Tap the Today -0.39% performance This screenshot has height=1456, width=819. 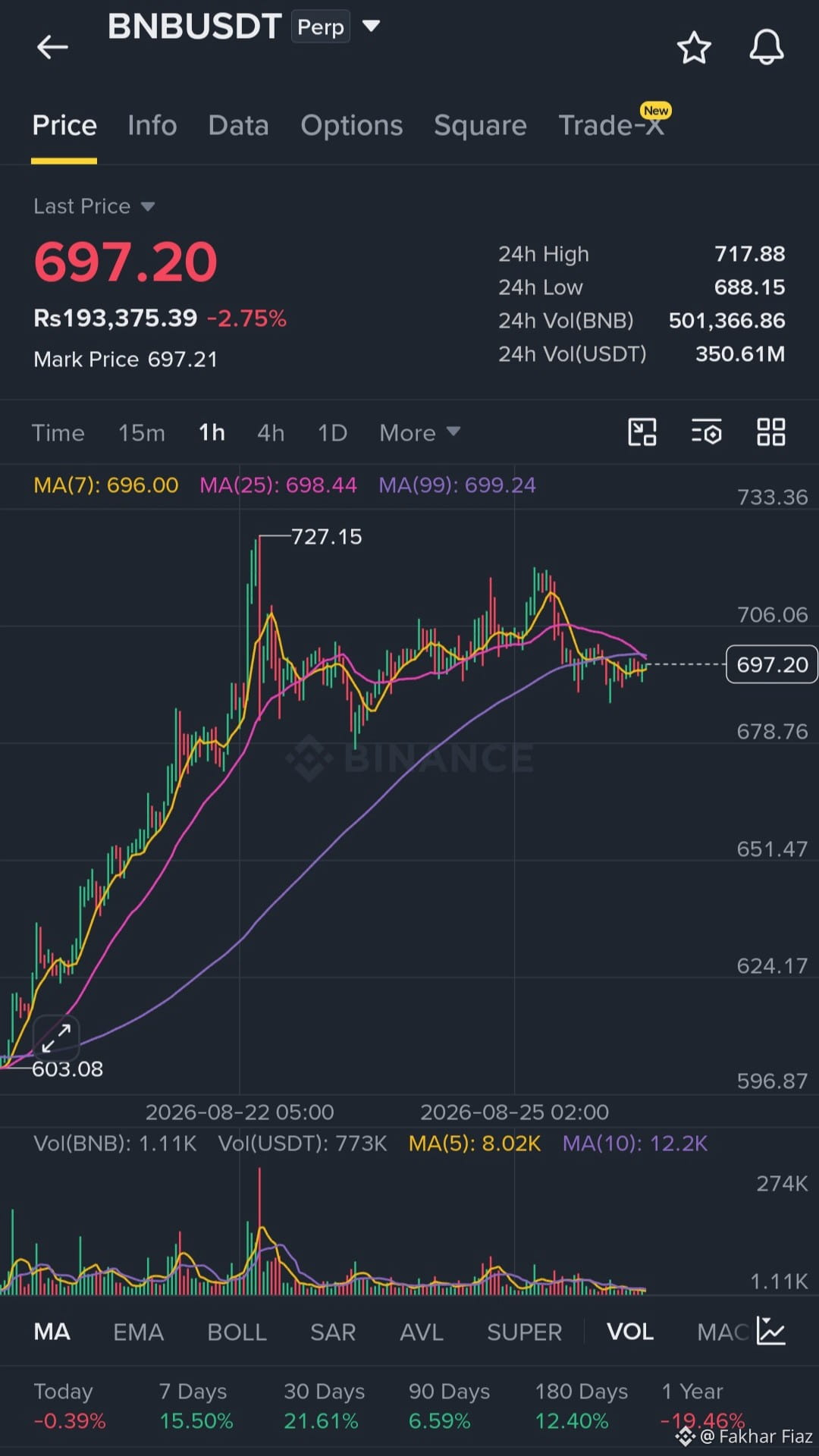(x=70, y=1406)
